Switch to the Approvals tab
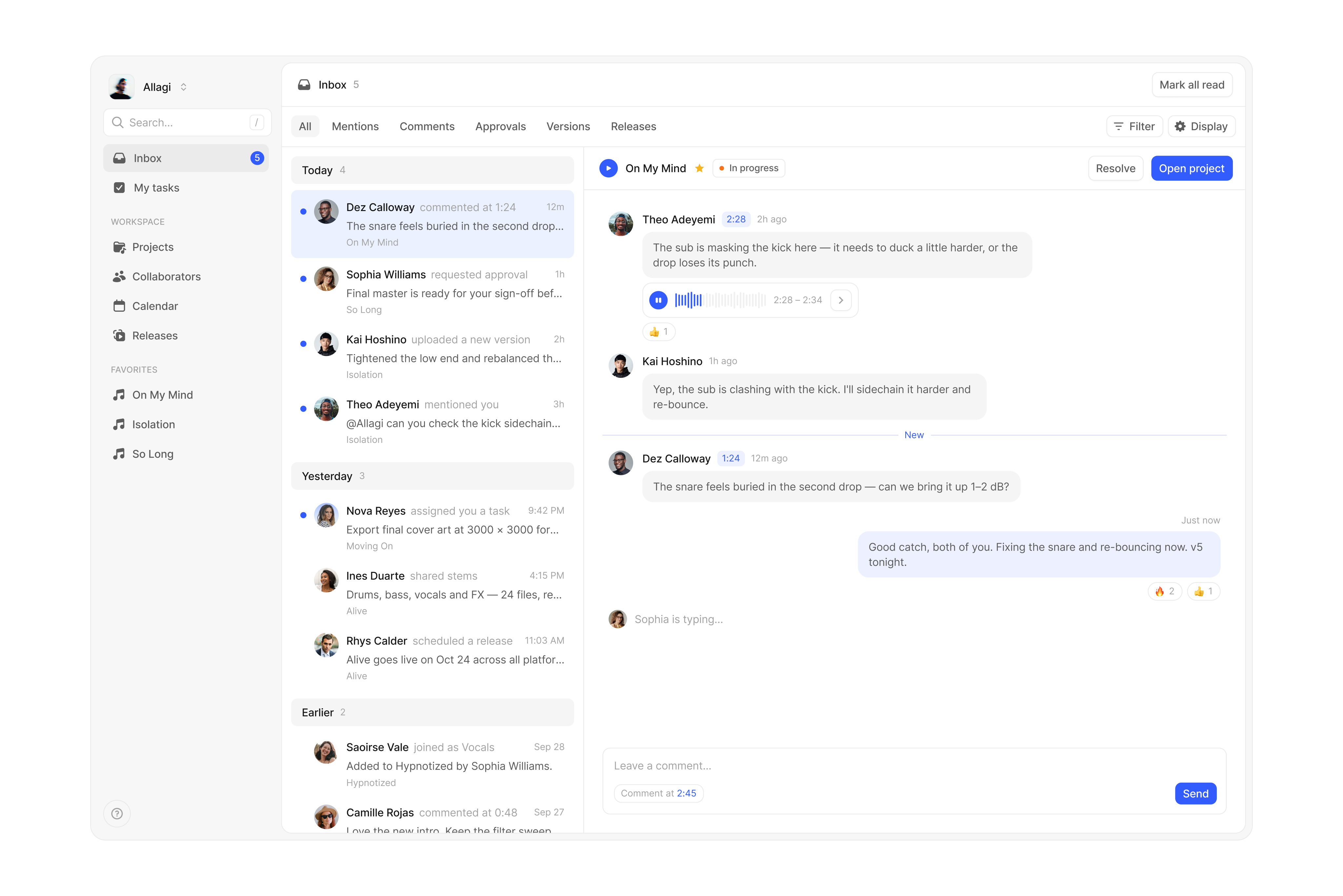Screen dimensions: 1343x896 click(x=500, y=126)
